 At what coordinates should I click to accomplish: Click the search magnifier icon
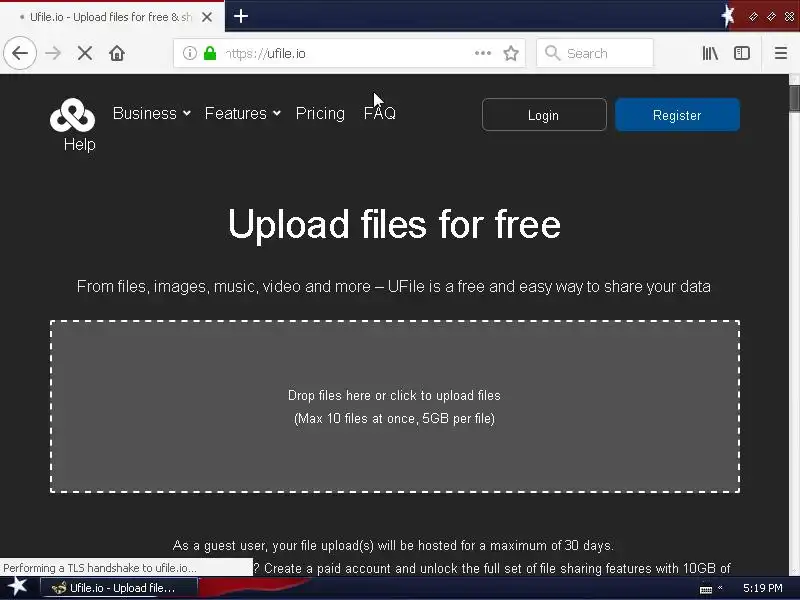point(552,53)
